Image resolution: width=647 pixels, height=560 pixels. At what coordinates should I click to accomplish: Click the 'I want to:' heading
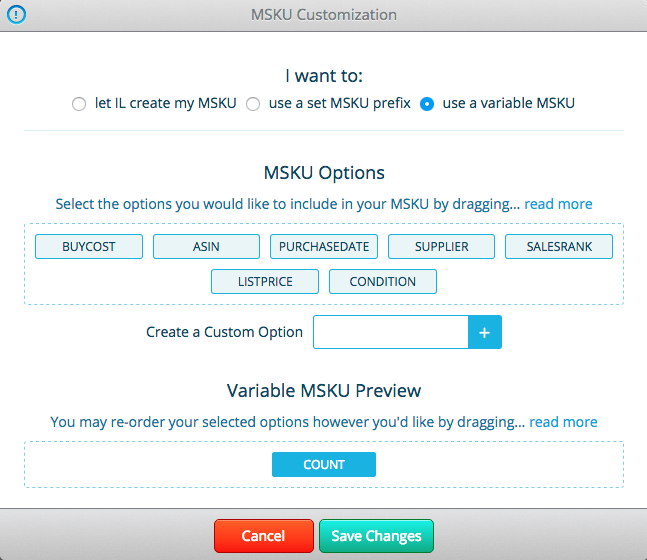(x=324, y=76)
